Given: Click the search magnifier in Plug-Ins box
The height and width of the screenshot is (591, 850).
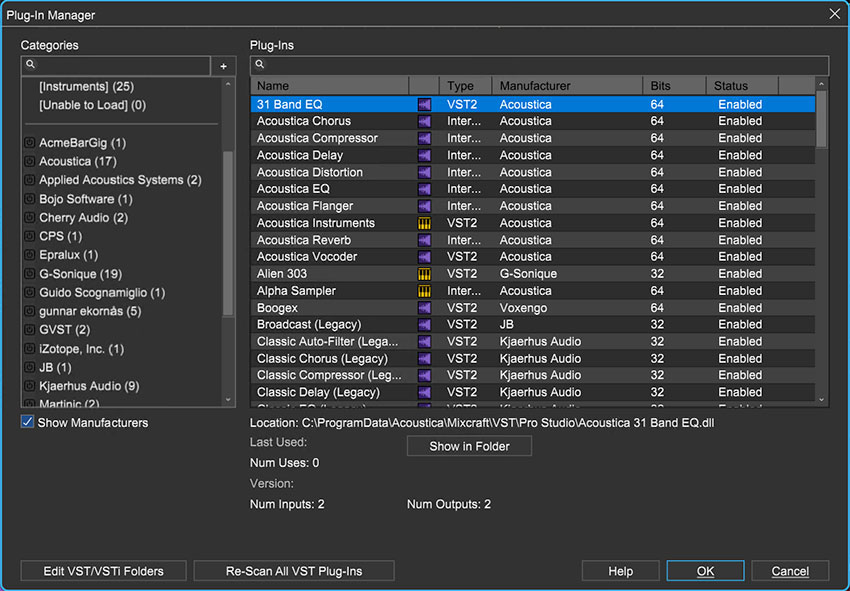Looking at the screenshot, I should [260, 65].
